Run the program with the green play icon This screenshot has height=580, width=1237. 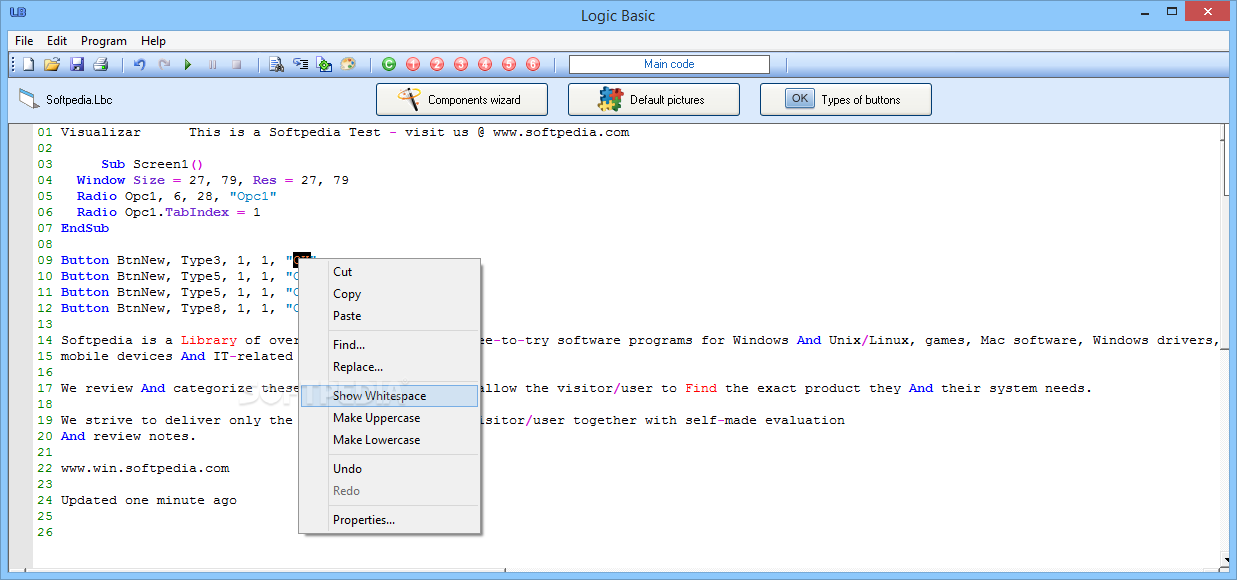coord(187,64)
